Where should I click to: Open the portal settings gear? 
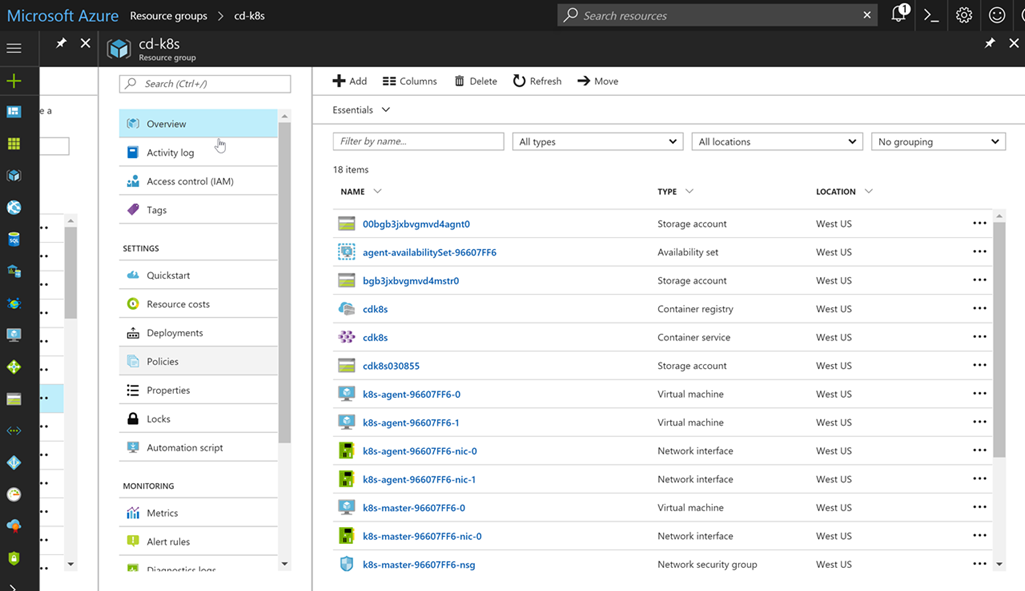tap(964, 15)
